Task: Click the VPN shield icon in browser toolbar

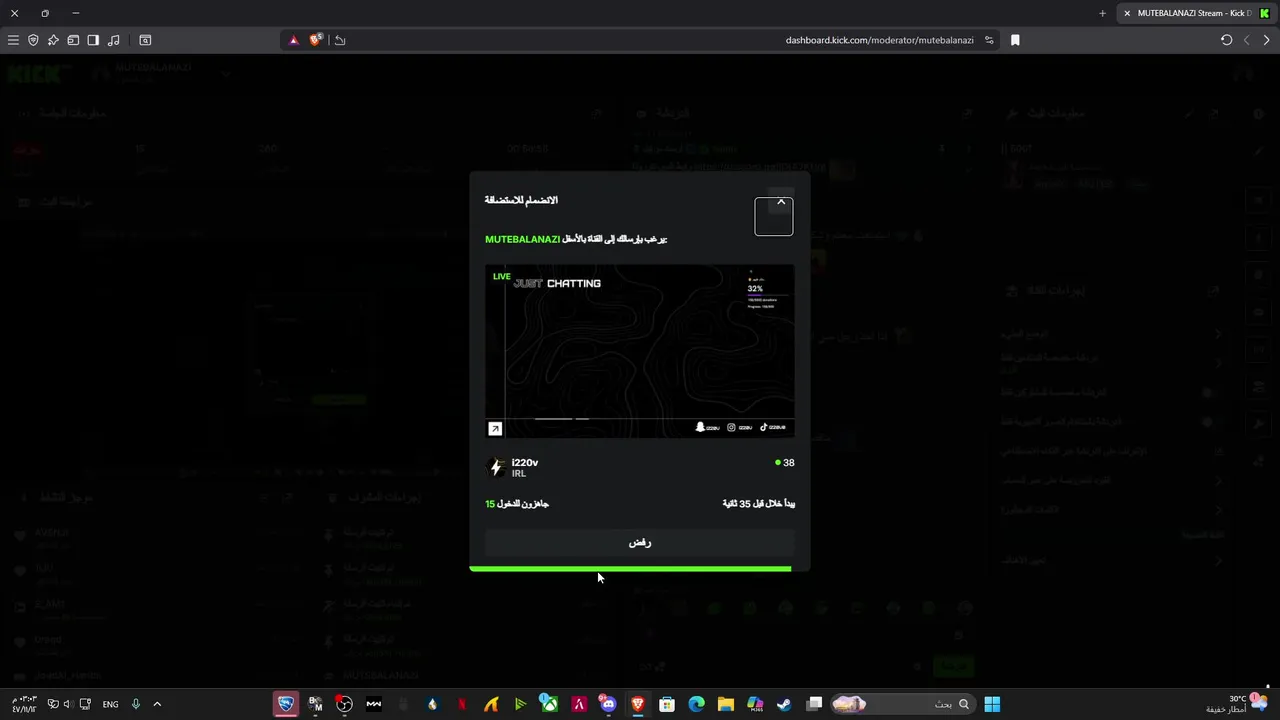Action: pyautogui.click(x=33, y=40)
